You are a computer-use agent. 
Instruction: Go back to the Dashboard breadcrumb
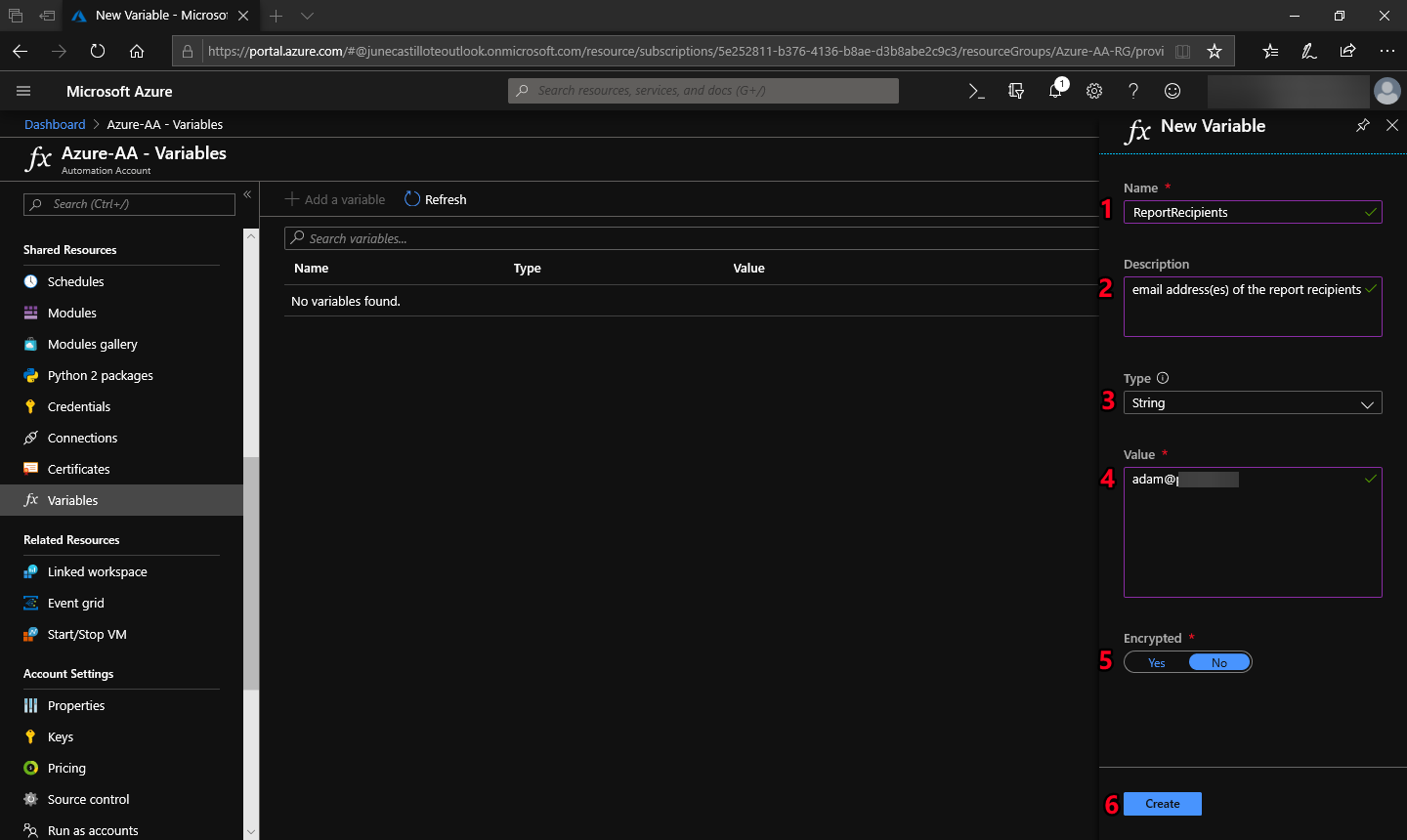click(55, 124)
